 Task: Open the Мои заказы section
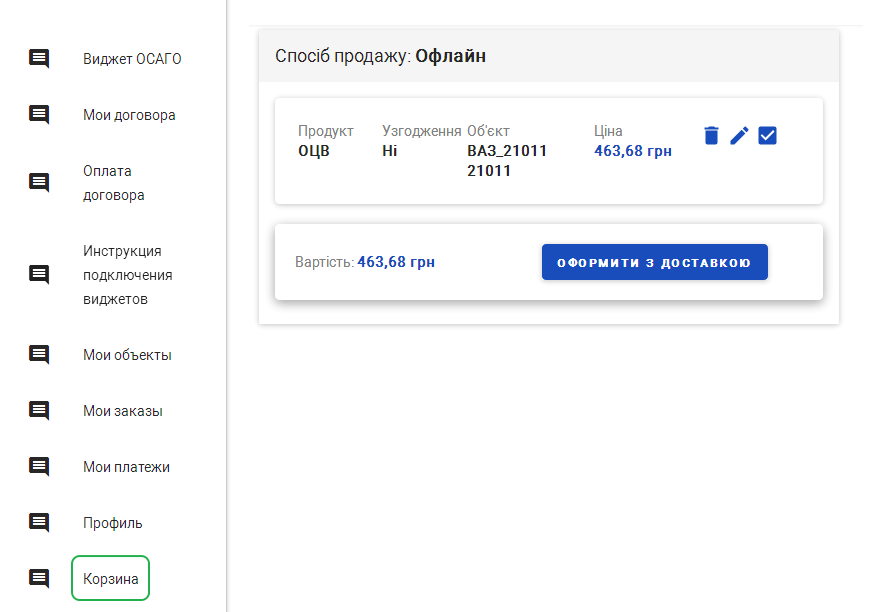[122, 411]
